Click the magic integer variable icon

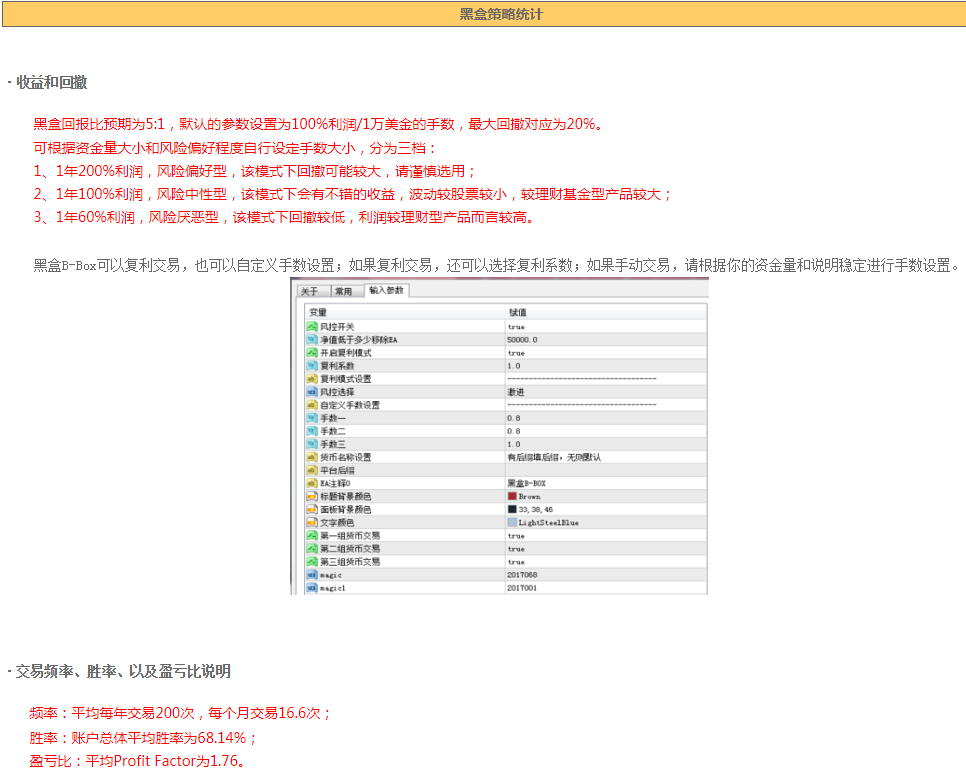tap(312, 575)
